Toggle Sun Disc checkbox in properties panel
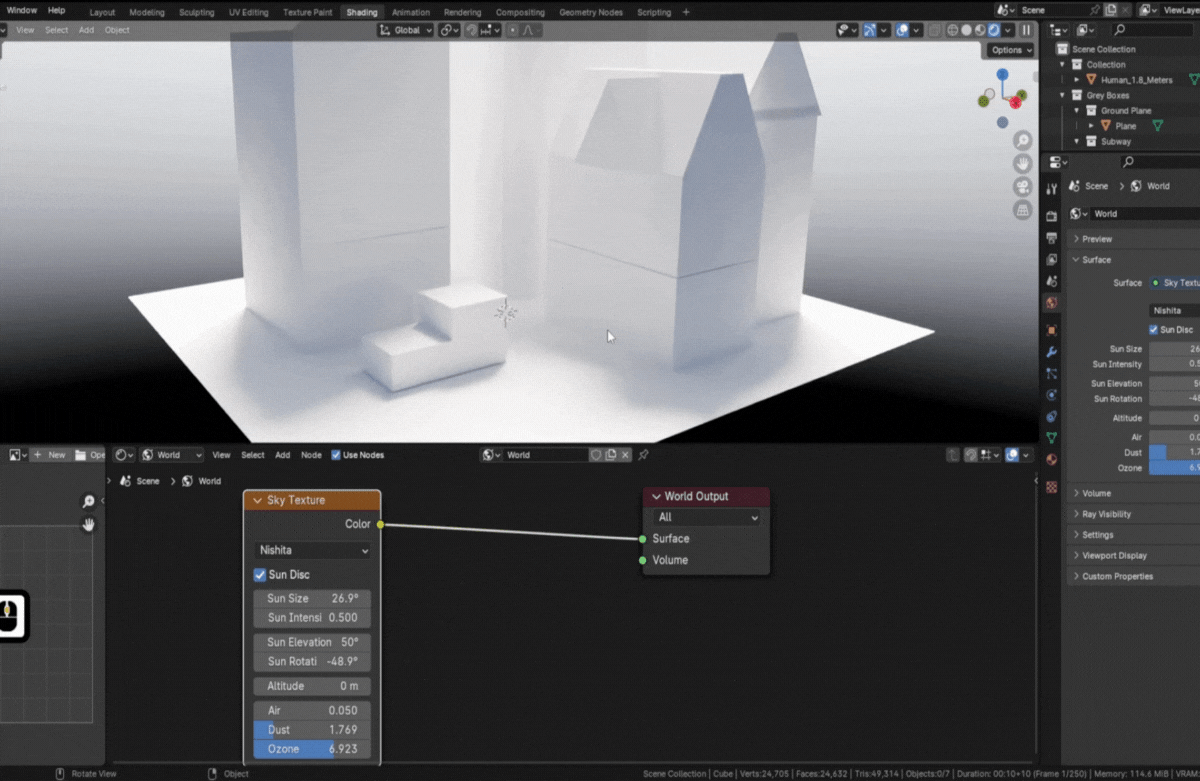1200x781 pixels. point(1154,329)
